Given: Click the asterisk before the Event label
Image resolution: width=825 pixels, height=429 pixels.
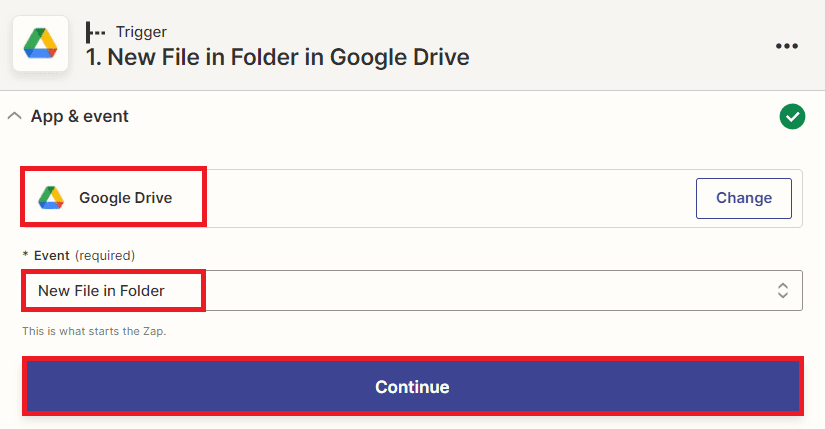Looking at the screenshot, I should tap(25, 255).
